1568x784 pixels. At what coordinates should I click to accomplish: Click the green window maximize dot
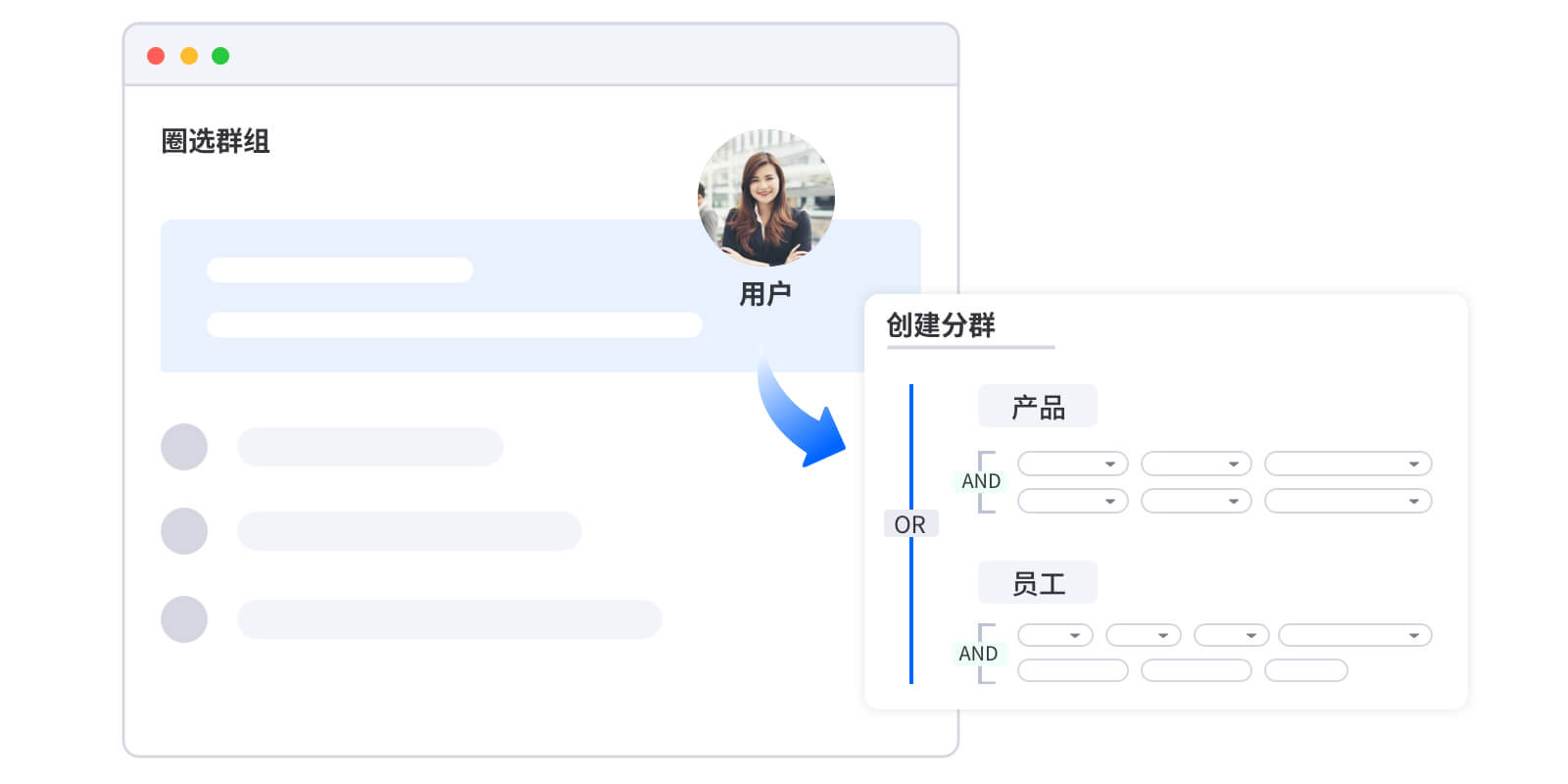point(220,56)
